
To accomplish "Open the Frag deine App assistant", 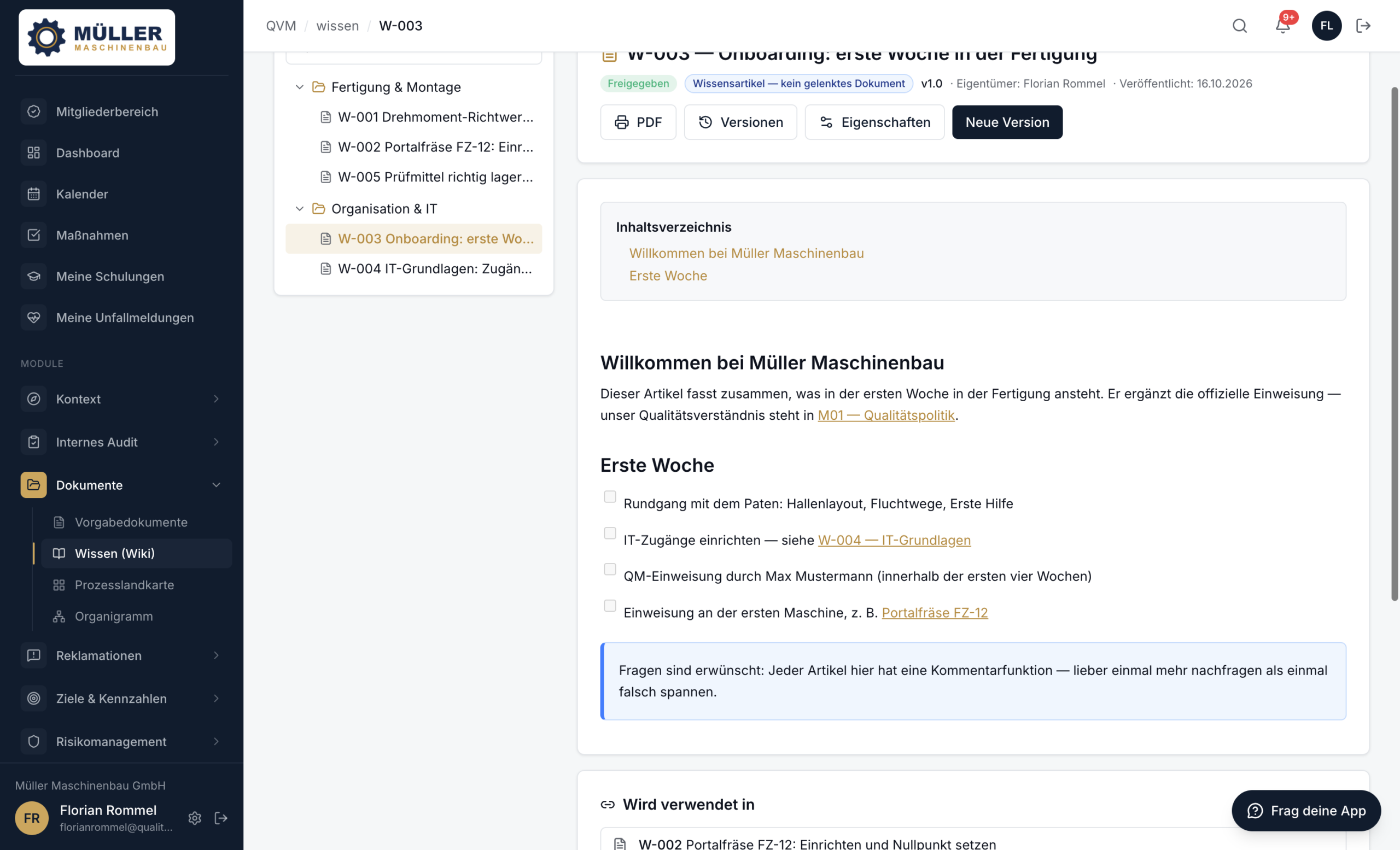I will (x=1306, y=810).
